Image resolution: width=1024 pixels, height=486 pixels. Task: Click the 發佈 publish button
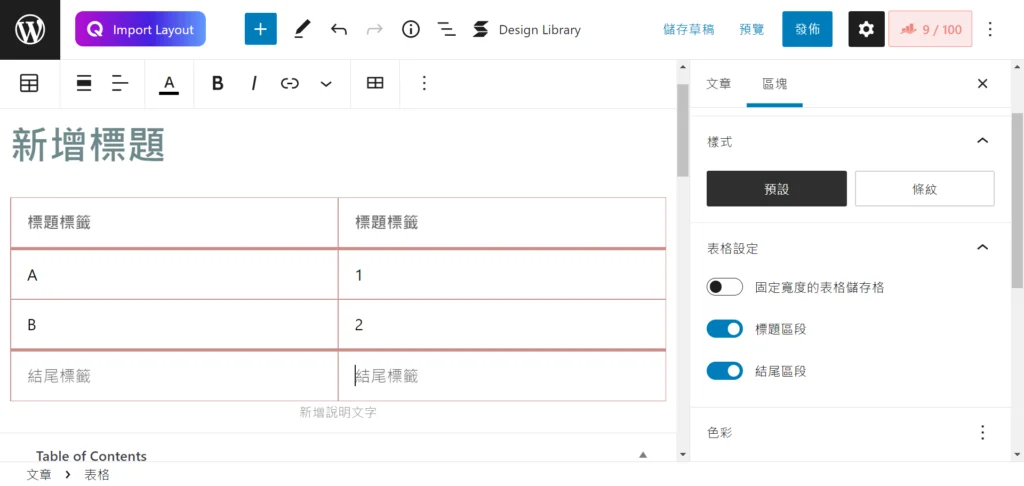[x=807, y=29]
